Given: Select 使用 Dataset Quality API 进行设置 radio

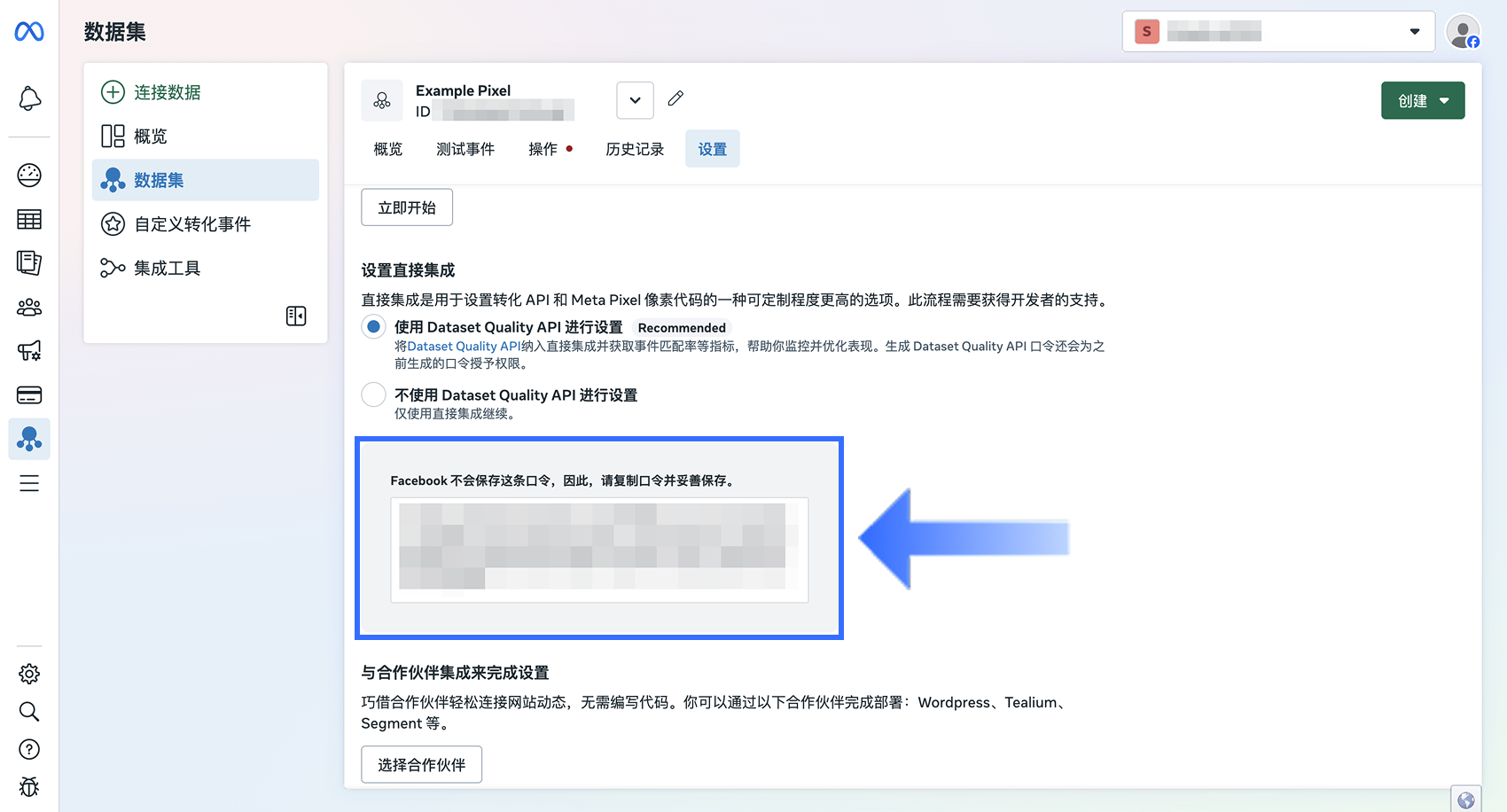Looking at the screenshot, I should coord(374,327).
